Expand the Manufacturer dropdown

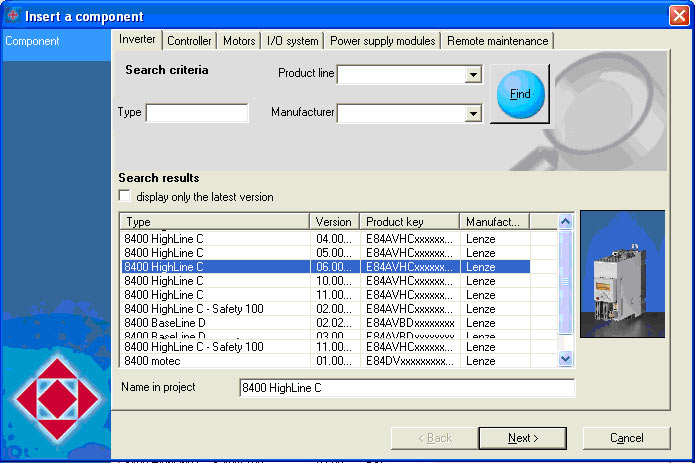coord(473,114)
